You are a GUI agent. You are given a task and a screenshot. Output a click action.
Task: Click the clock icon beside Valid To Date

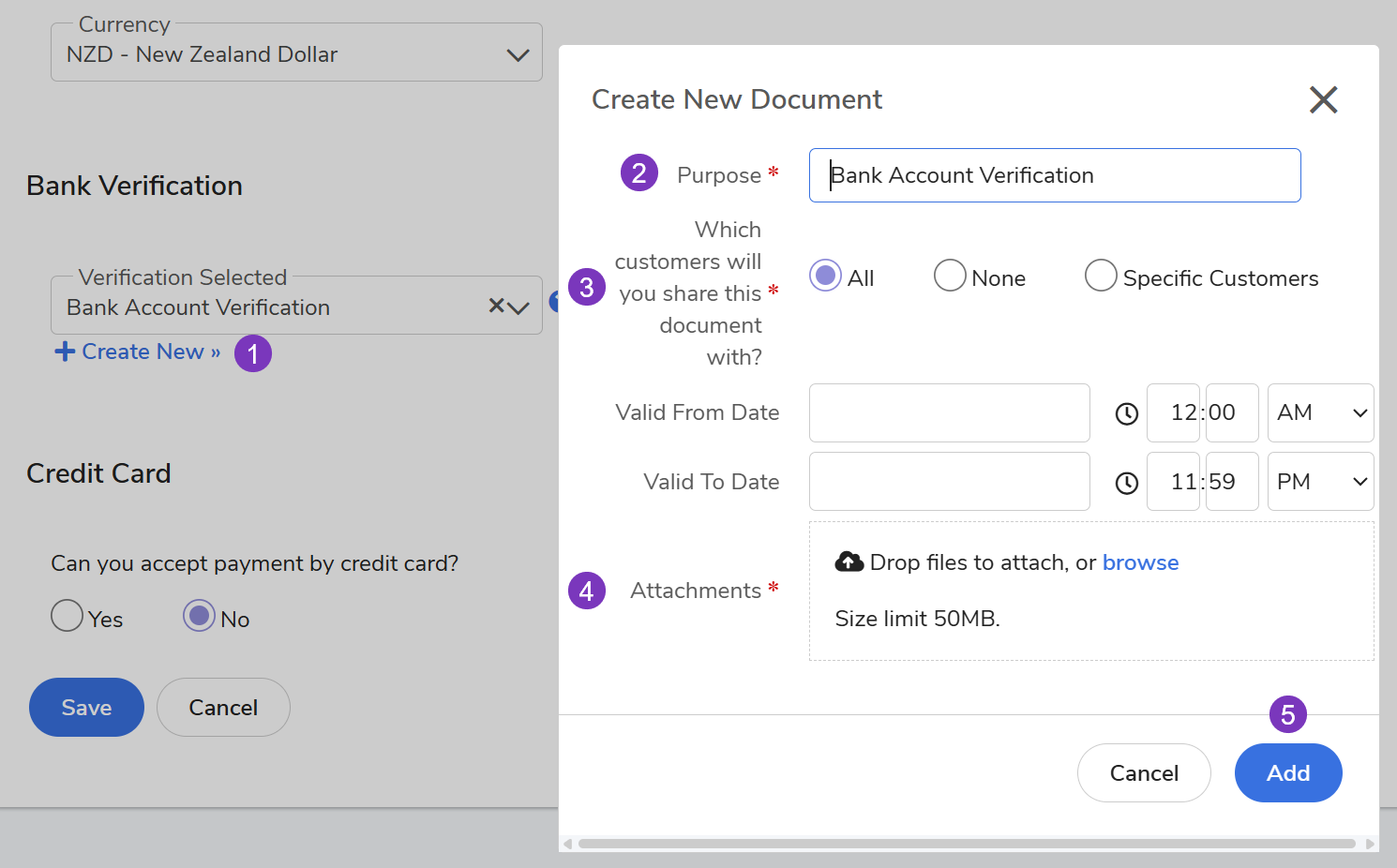[1126, 483]
